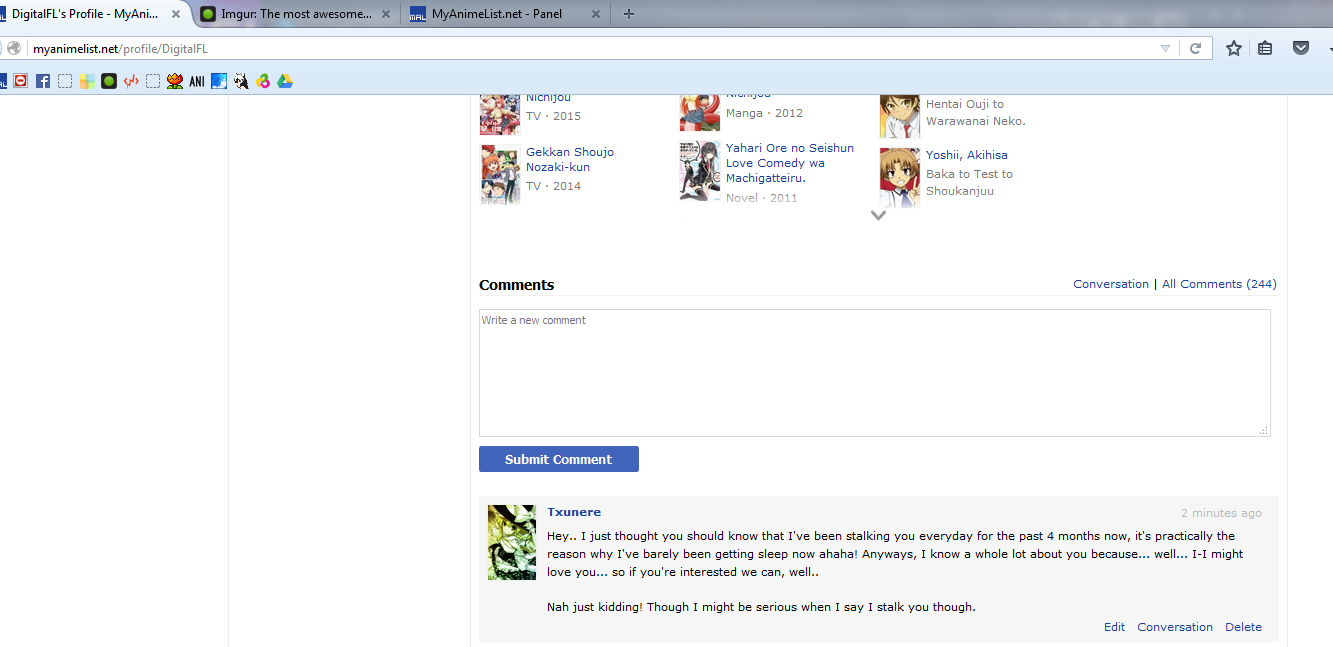Open the fire flower bookmark
Image resolution: width=1333 pixels, height=647 pixels.
click(175, 81)
